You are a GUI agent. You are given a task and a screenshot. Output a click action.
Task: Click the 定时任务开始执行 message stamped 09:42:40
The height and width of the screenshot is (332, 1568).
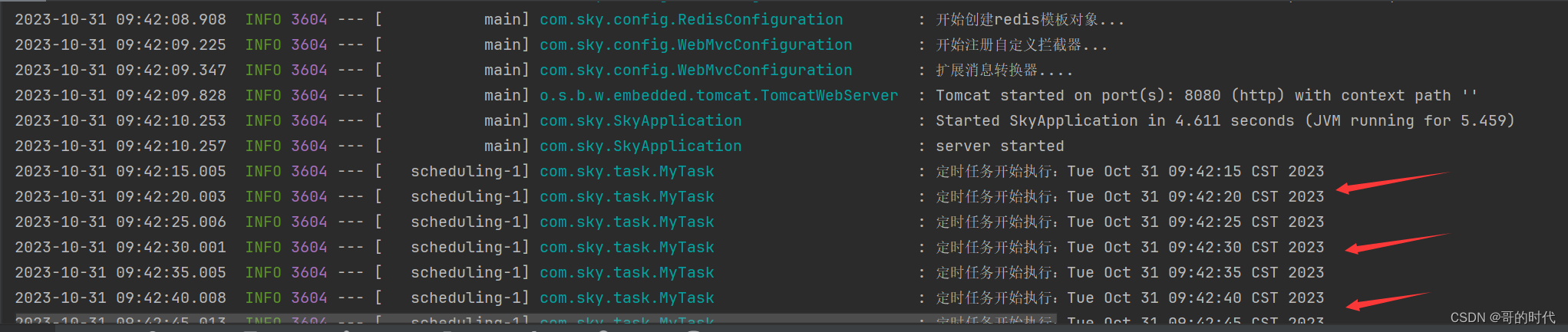(x=1129, y=298)
